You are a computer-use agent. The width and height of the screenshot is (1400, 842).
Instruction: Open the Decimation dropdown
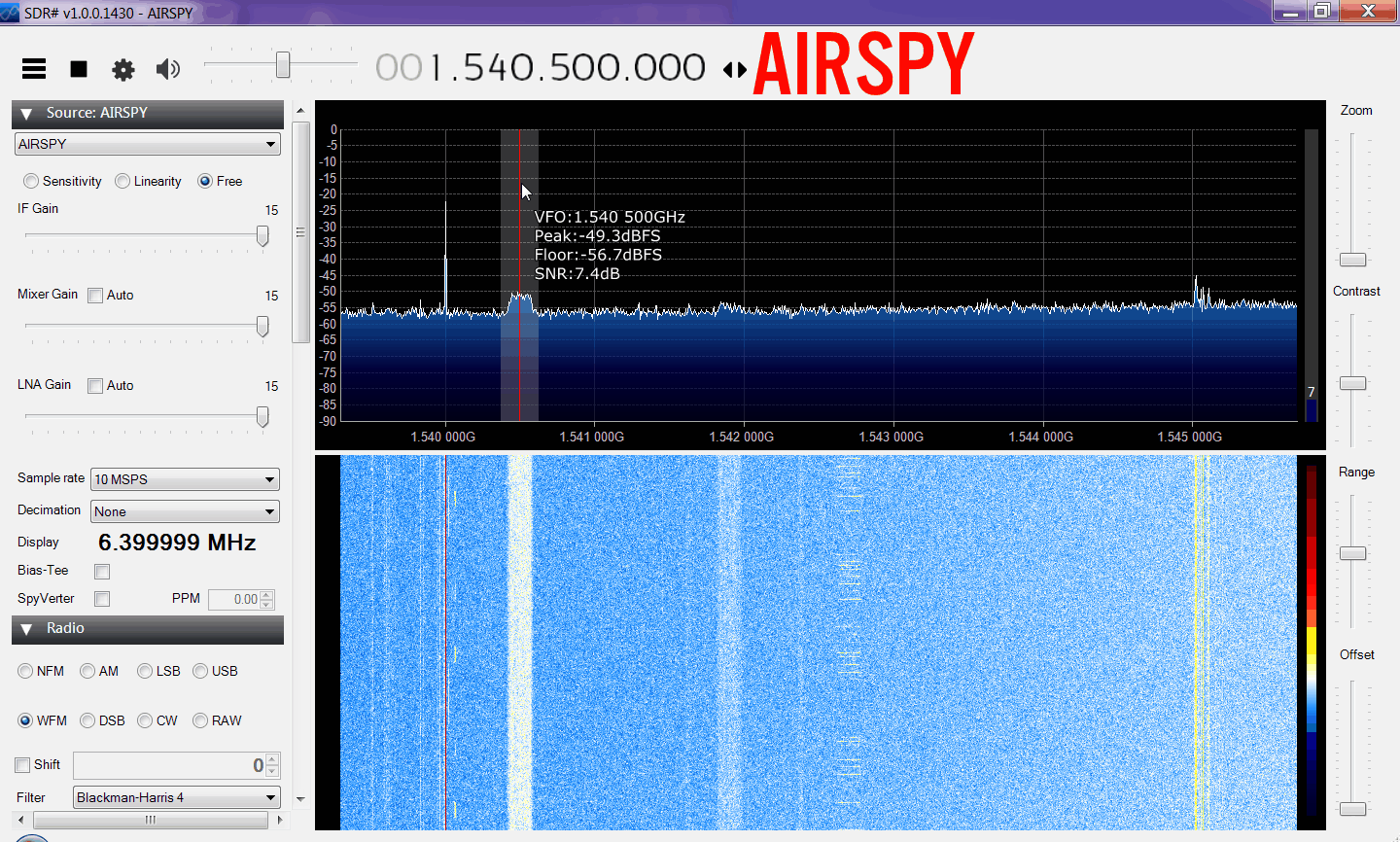[x=185, y=511]
